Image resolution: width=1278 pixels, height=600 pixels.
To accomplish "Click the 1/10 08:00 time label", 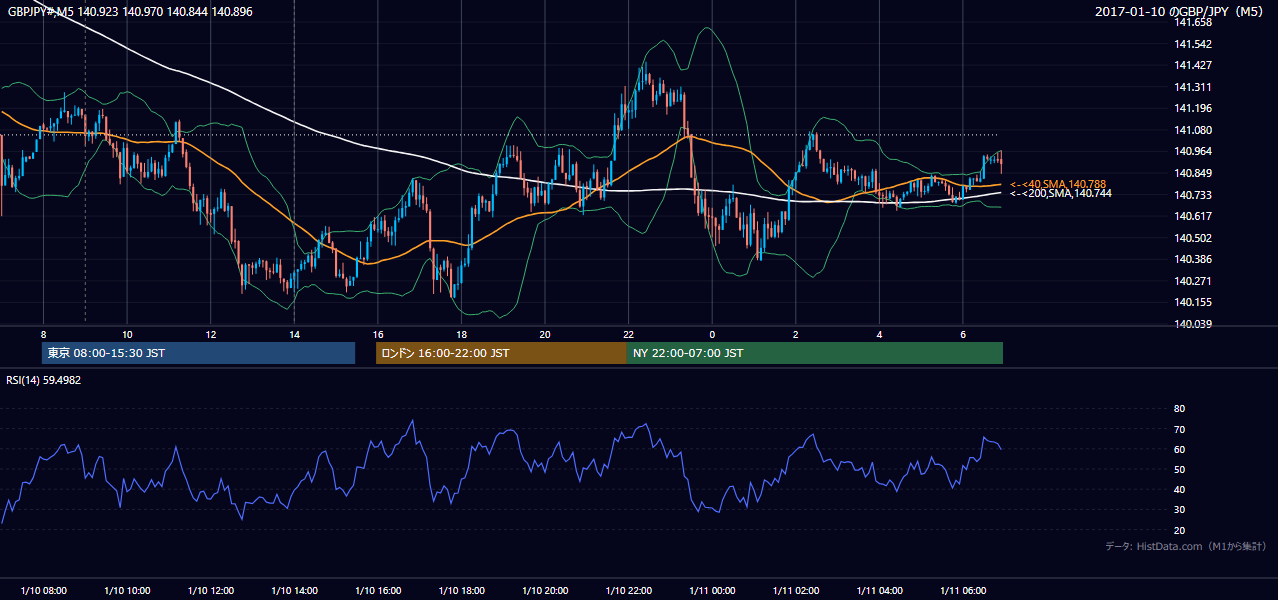I will pos(43,591).
